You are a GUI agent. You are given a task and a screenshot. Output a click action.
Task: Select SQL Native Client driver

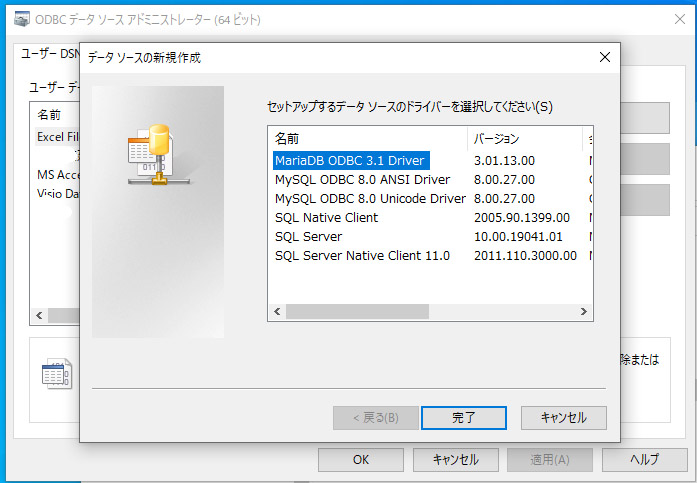[x=326, y=218]
